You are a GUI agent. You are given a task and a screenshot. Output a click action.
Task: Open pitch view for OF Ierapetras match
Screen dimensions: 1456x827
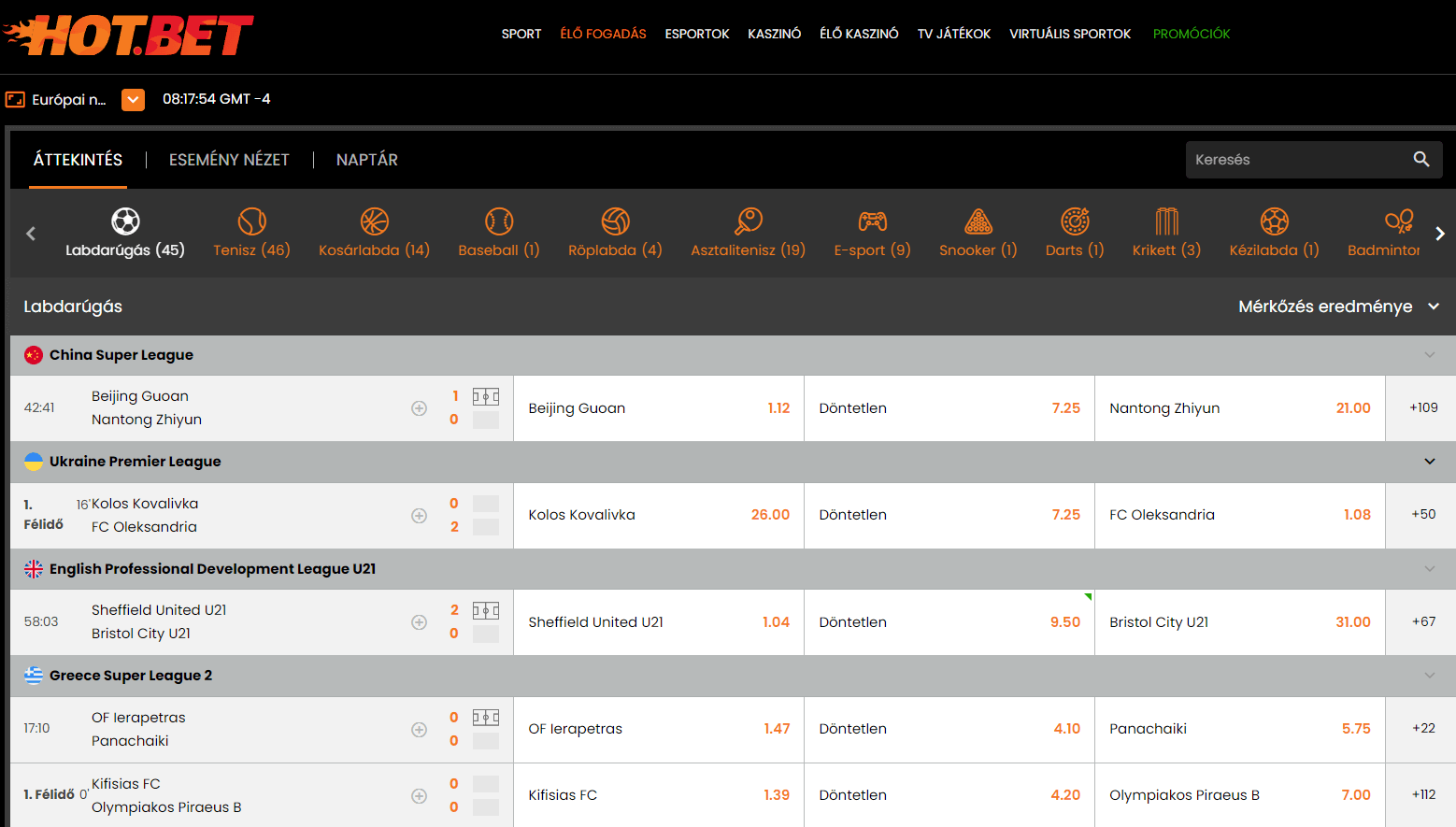486,718
